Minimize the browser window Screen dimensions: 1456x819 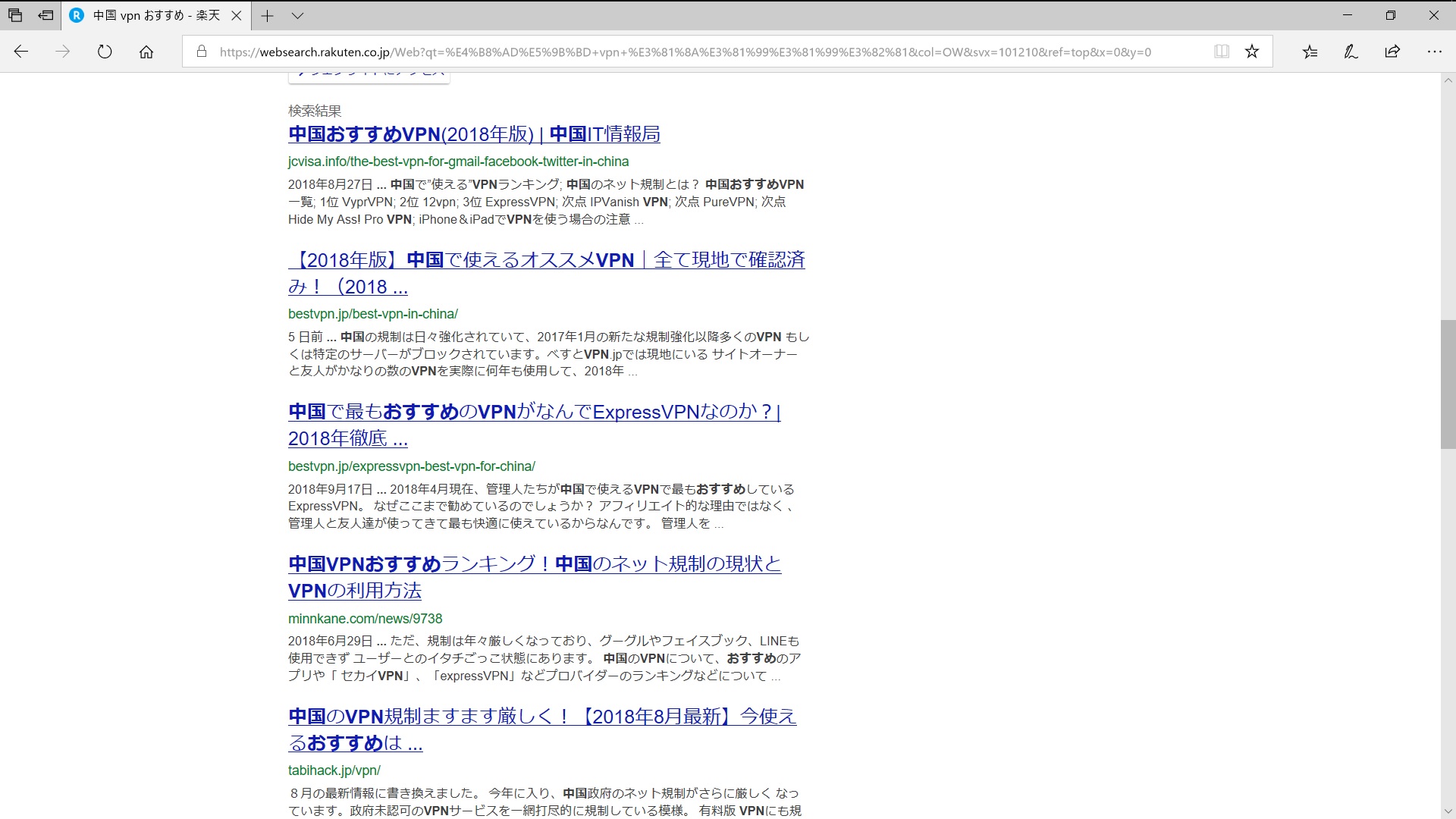pos(1348,15)
